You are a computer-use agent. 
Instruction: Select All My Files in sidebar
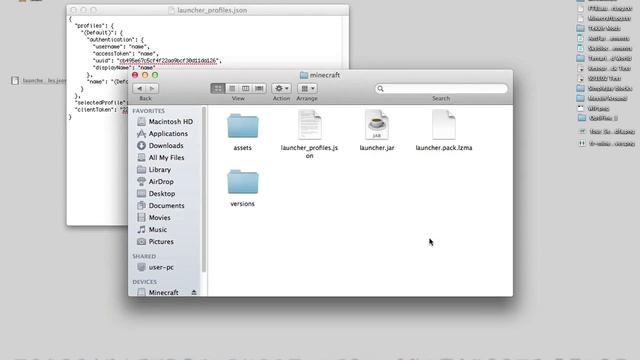click(165, 158)
